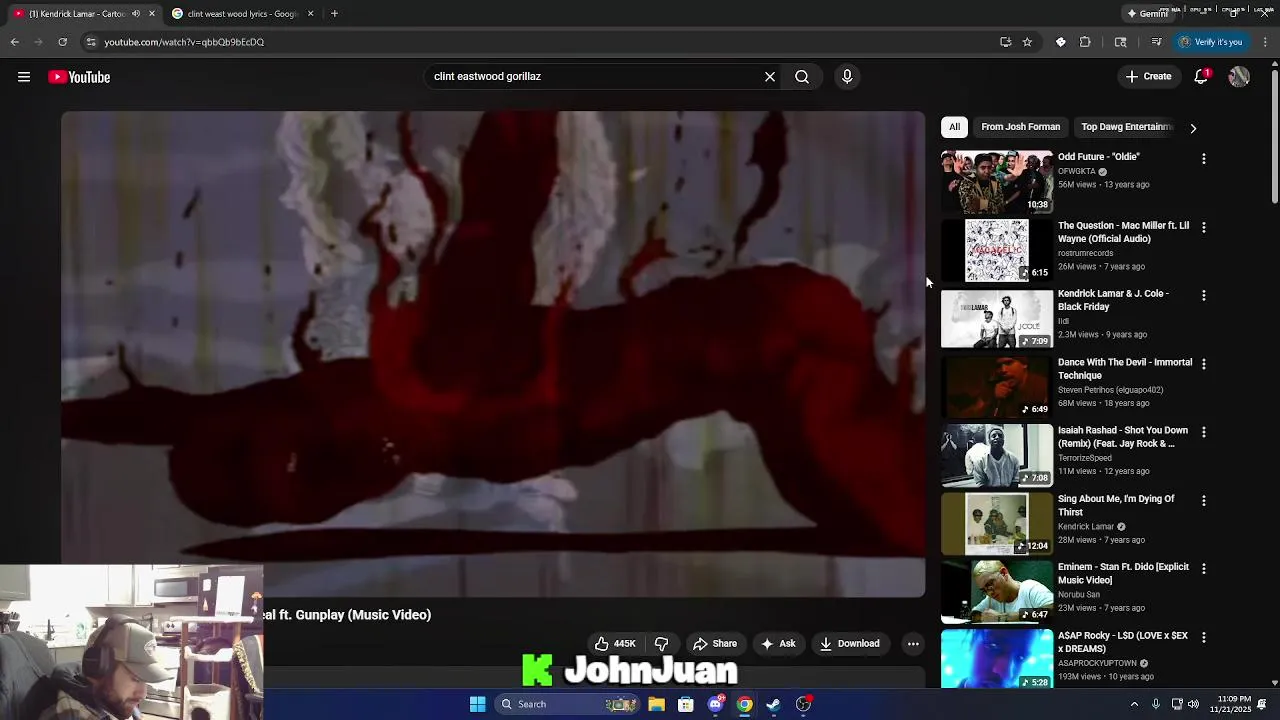Reload the page in Chrome
Viewport: 1280px width, 720px height.
pos(62,42)
